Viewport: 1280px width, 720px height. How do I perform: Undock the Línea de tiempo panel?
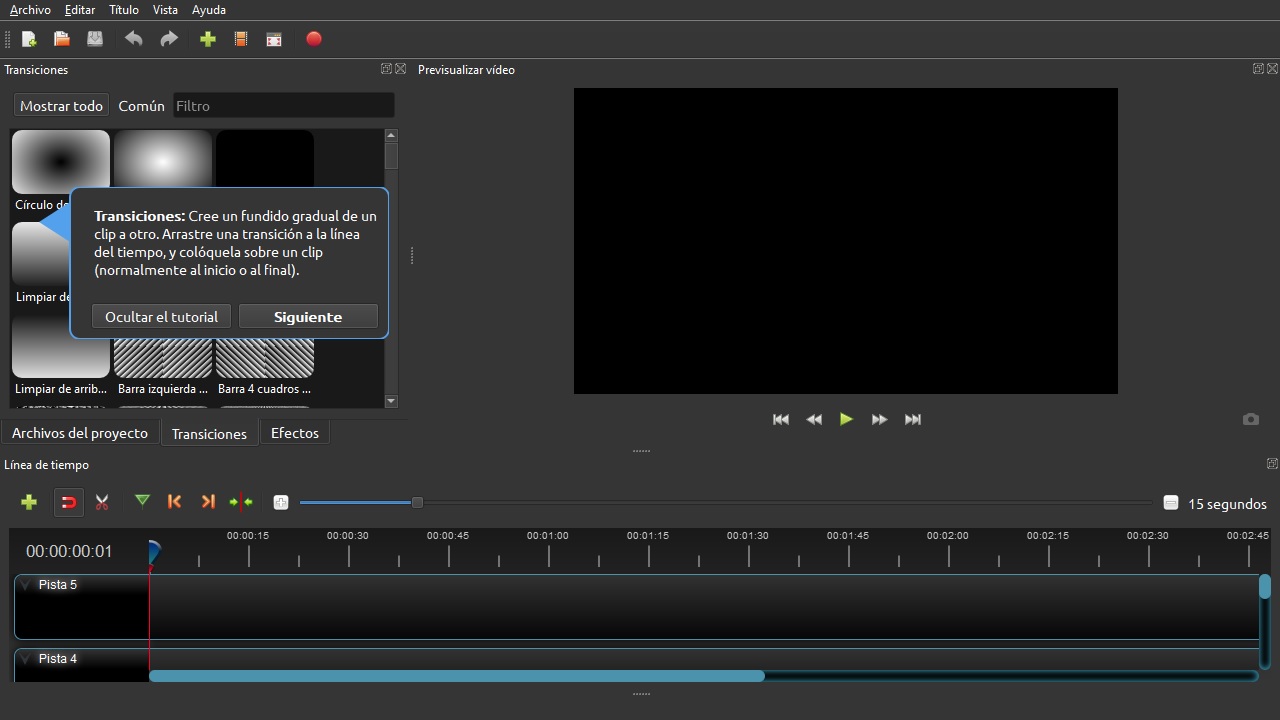[x=1272, y=464]
